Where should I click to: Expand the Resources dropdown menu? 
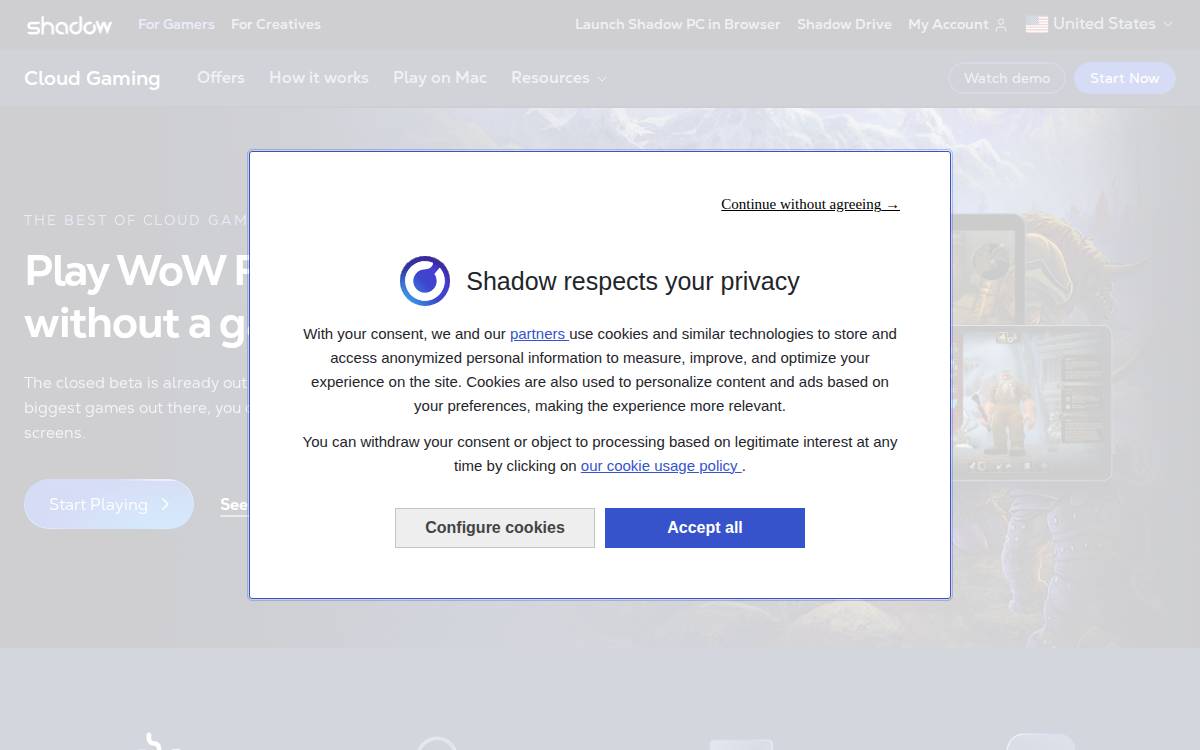[559, 77]
